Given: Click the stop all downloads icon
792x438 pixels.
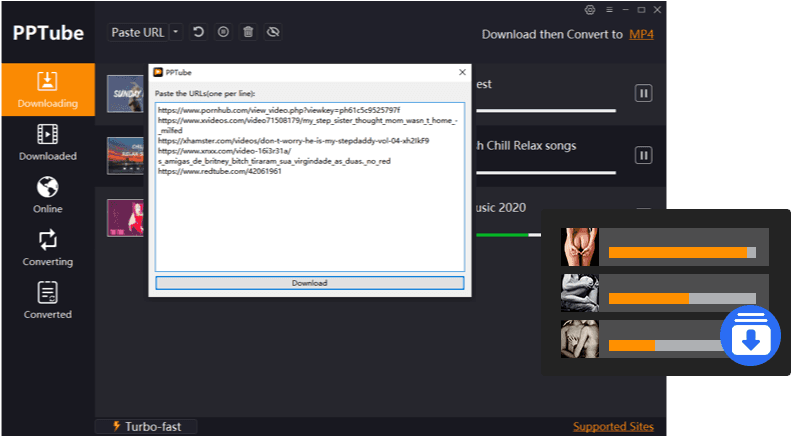Looking at the screenshot, I should click(x=223, y=33).
